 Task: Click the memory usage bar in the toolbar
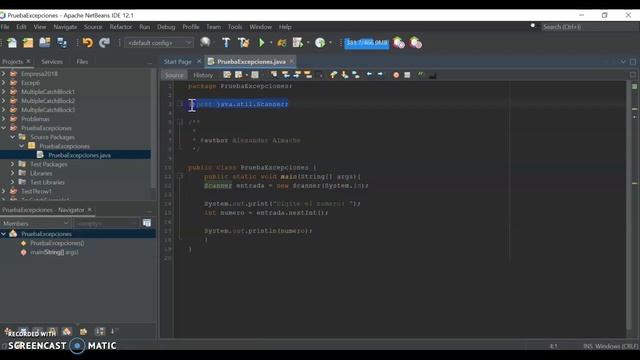click(367, 42)
